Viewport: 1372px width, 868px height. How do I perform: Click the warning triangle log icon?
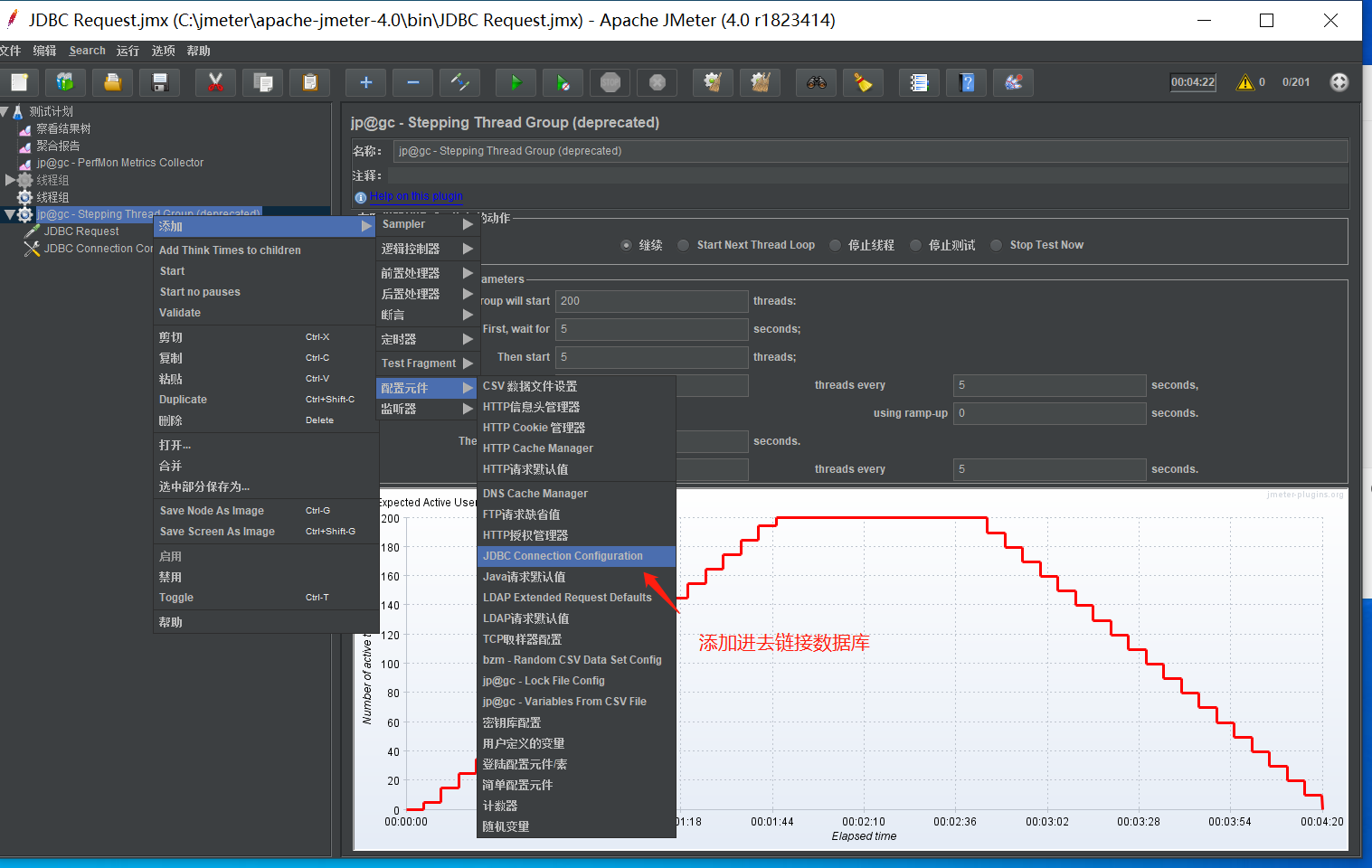click(x=1245, y=82)
